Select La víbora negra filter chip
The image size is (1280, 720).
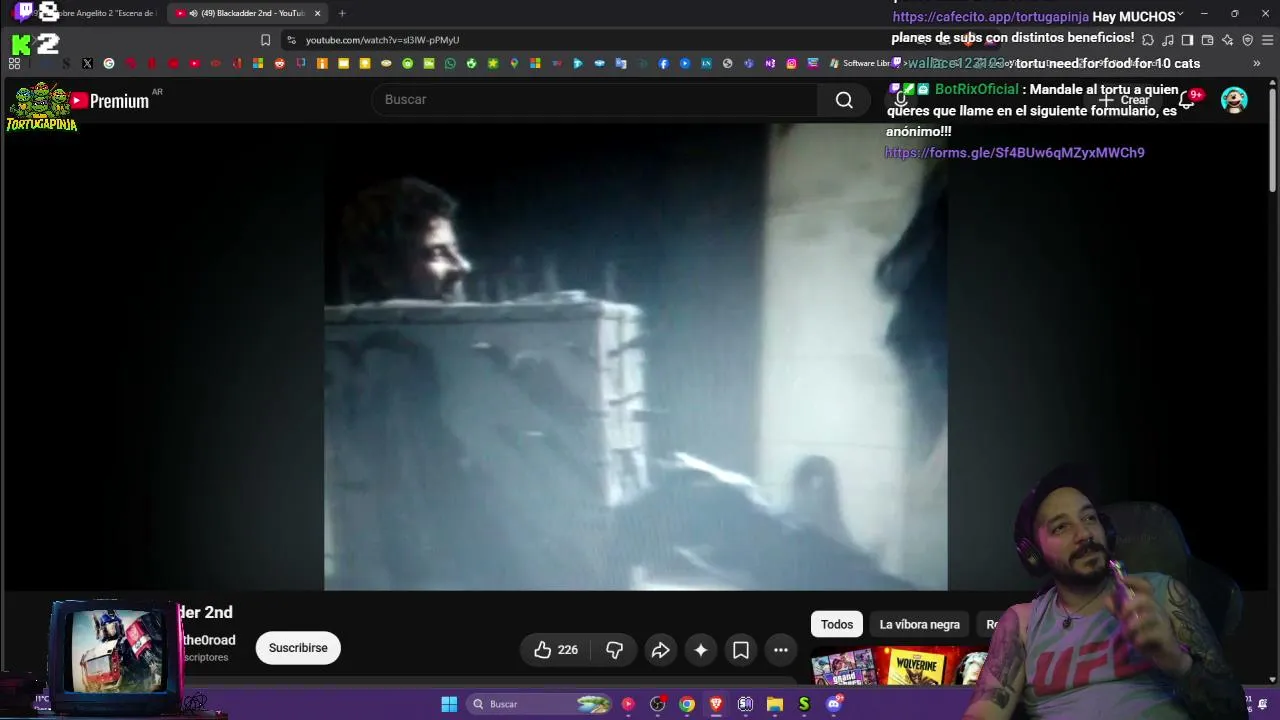click(x=919, y=624)
